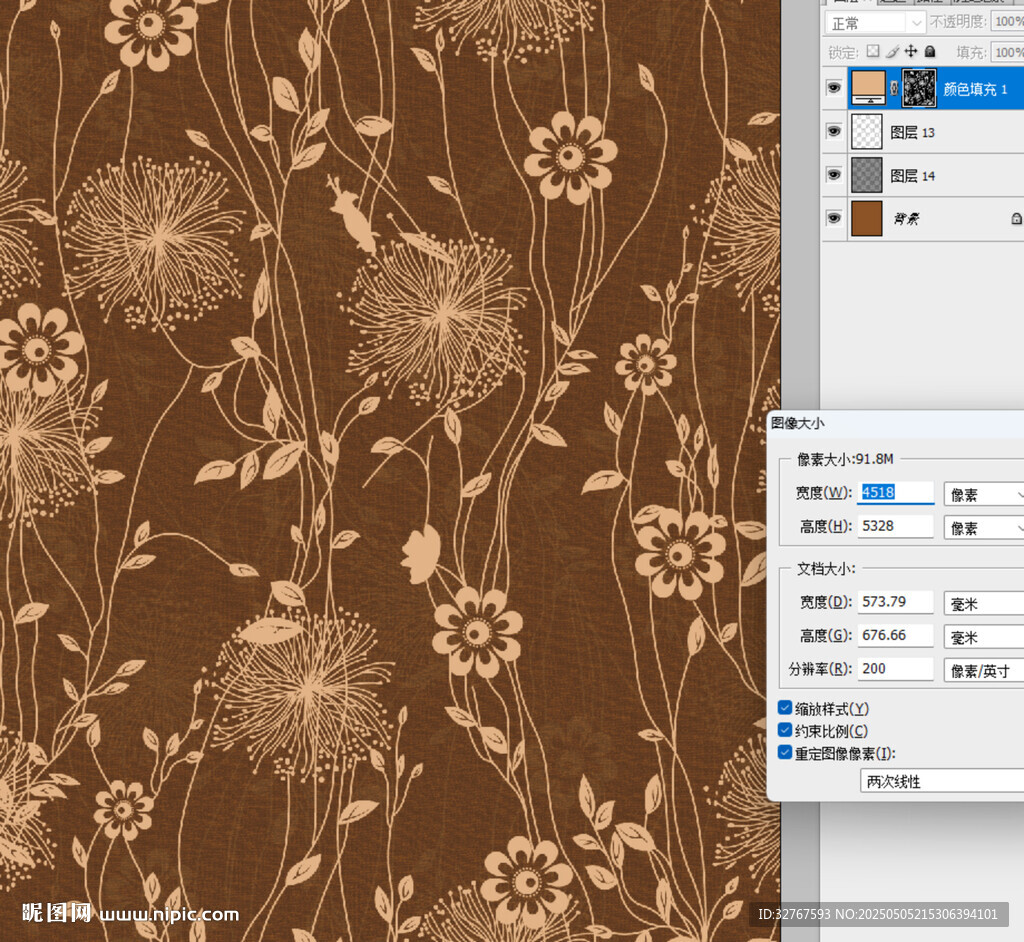Screen dimensions: 1024x942
Task: Click the 分辨率 resolution input field
Action: point(895,668)
